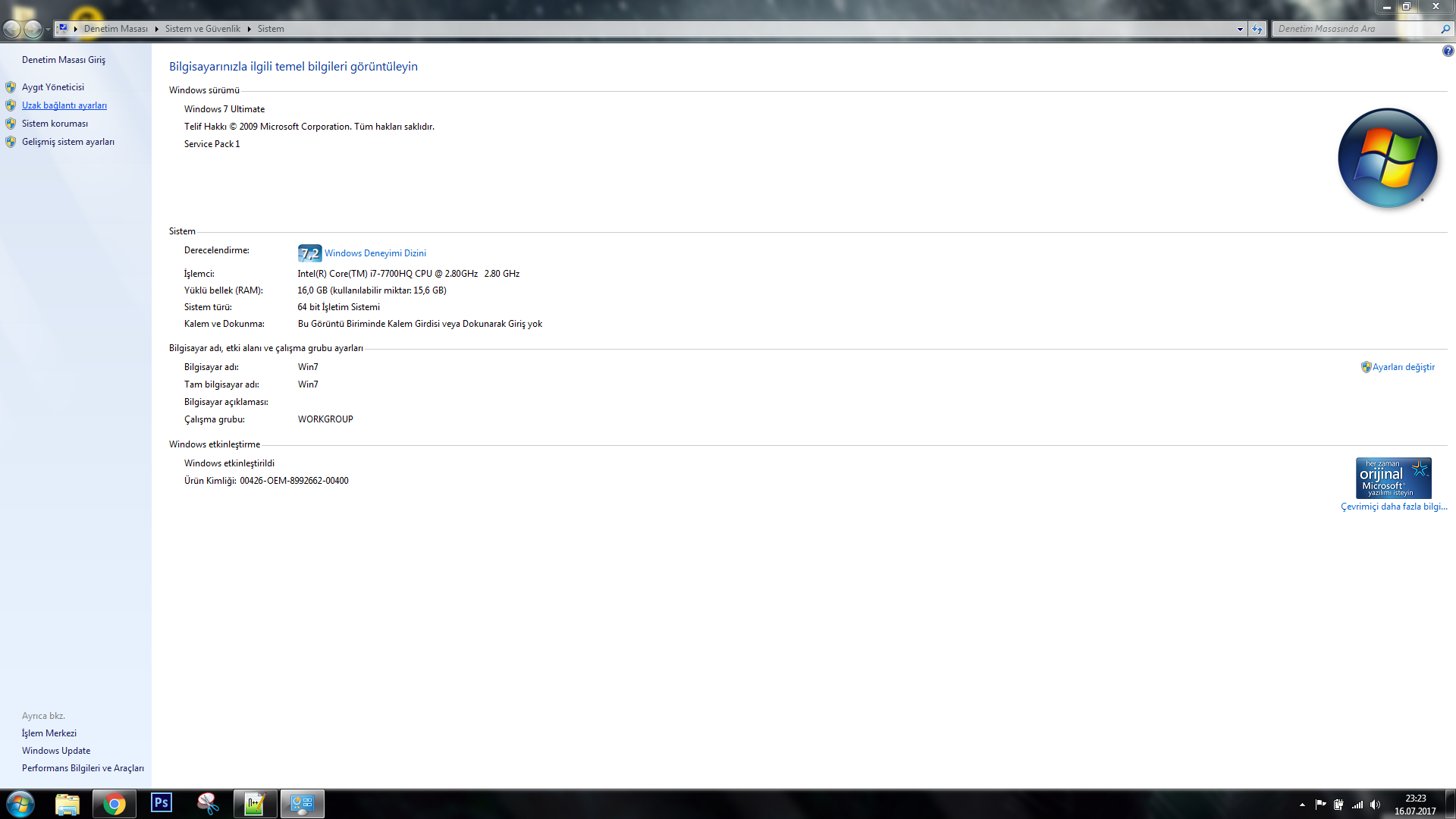Screen dimensions: 1456x819
Task: Open Çevrimiçi daha fazla bilgi link
Action: click(1394, 507)
